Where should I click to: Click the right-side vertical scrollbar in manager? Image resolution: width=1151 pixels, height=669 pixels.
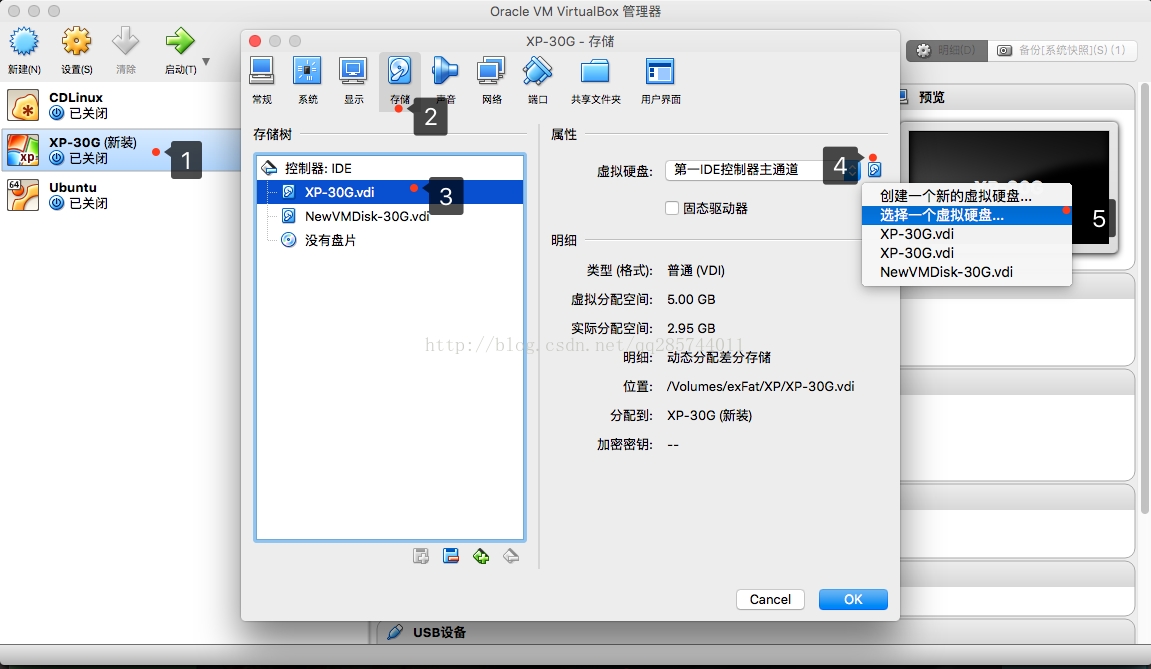pos(1144,297)
